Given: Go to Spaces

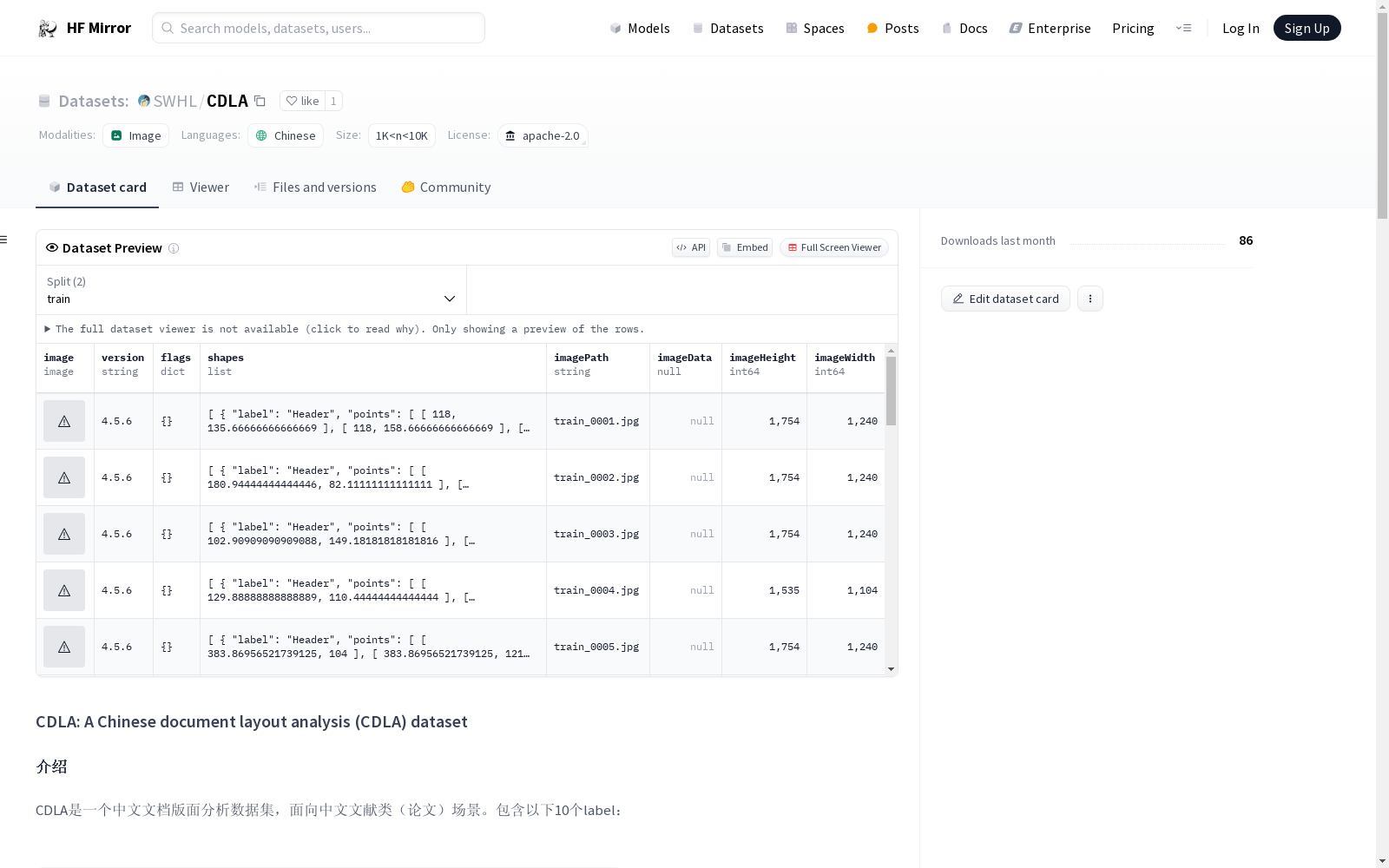Looking at the screenshot, I should 815,28.
